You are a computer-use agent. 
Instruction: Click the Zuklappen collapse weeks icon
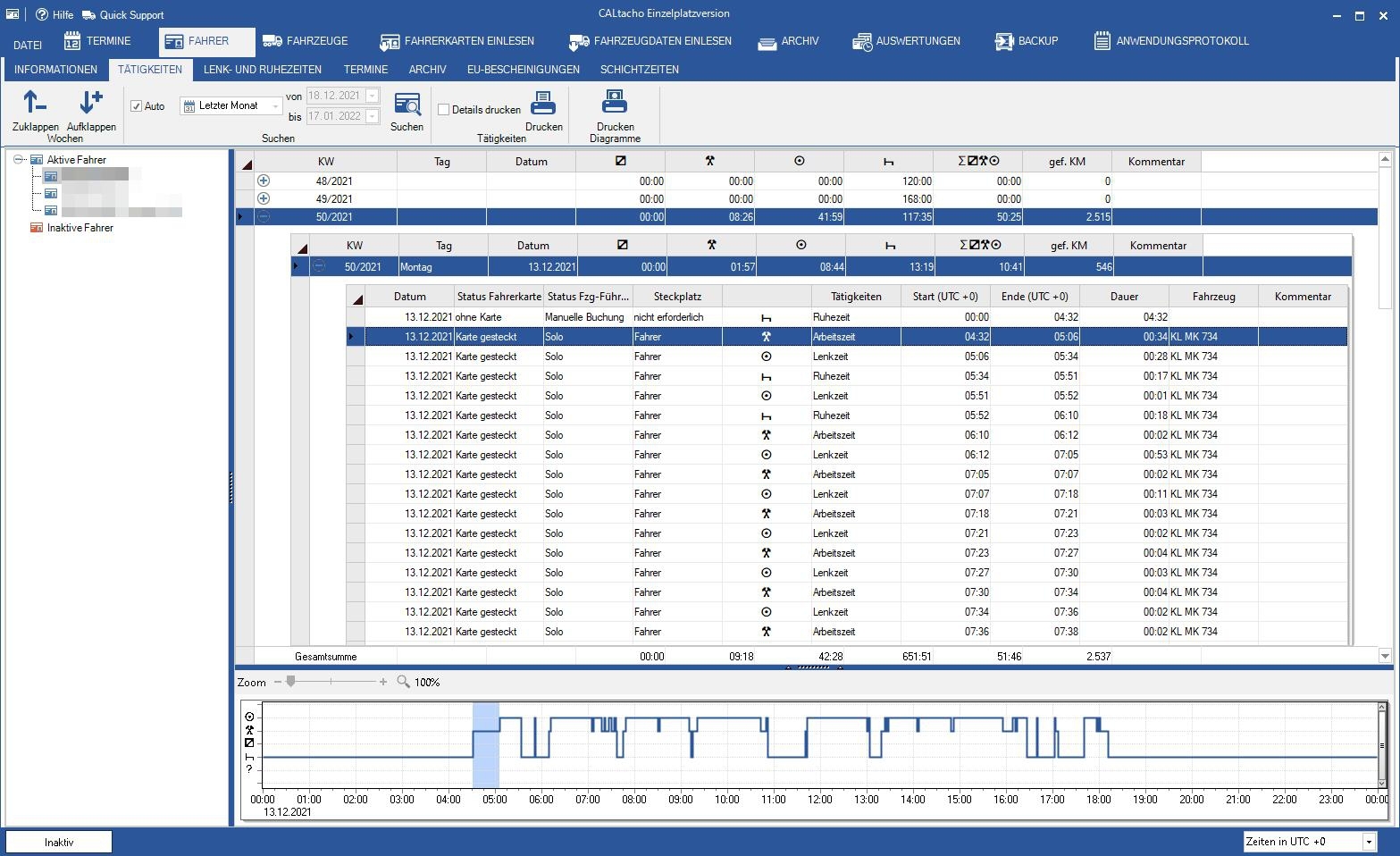[x=34, y=104]
